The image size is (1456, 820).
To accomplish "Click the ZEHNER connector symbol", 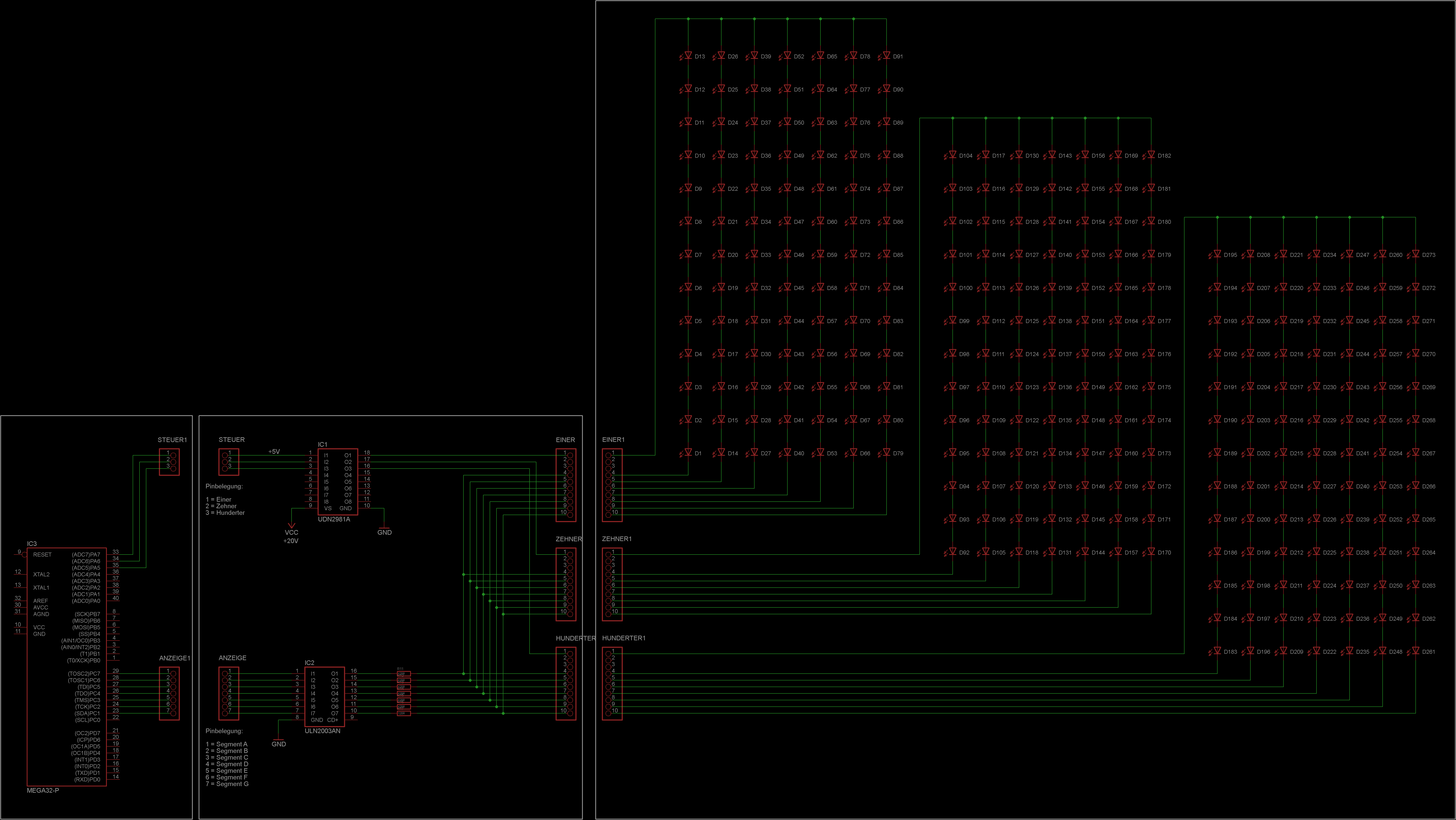I will click(566, 584).
